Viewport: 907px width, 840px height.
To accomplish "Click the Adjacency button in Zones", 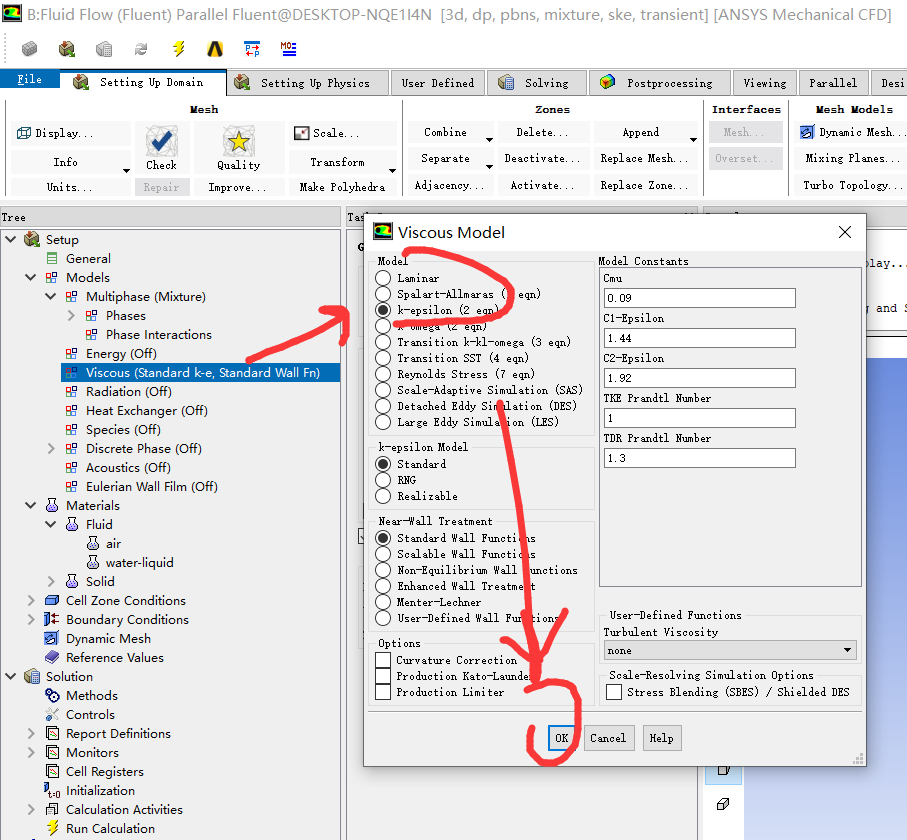I will pyautogui.click(x=449, y=185).
